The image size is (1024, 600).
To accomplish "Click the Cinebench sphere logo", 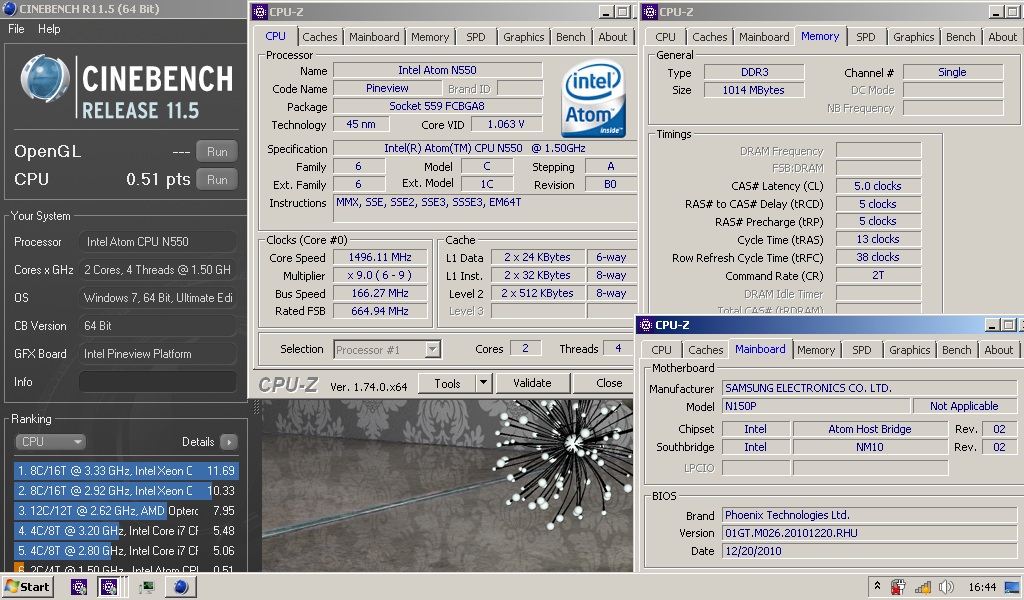I will click(44, 80).
